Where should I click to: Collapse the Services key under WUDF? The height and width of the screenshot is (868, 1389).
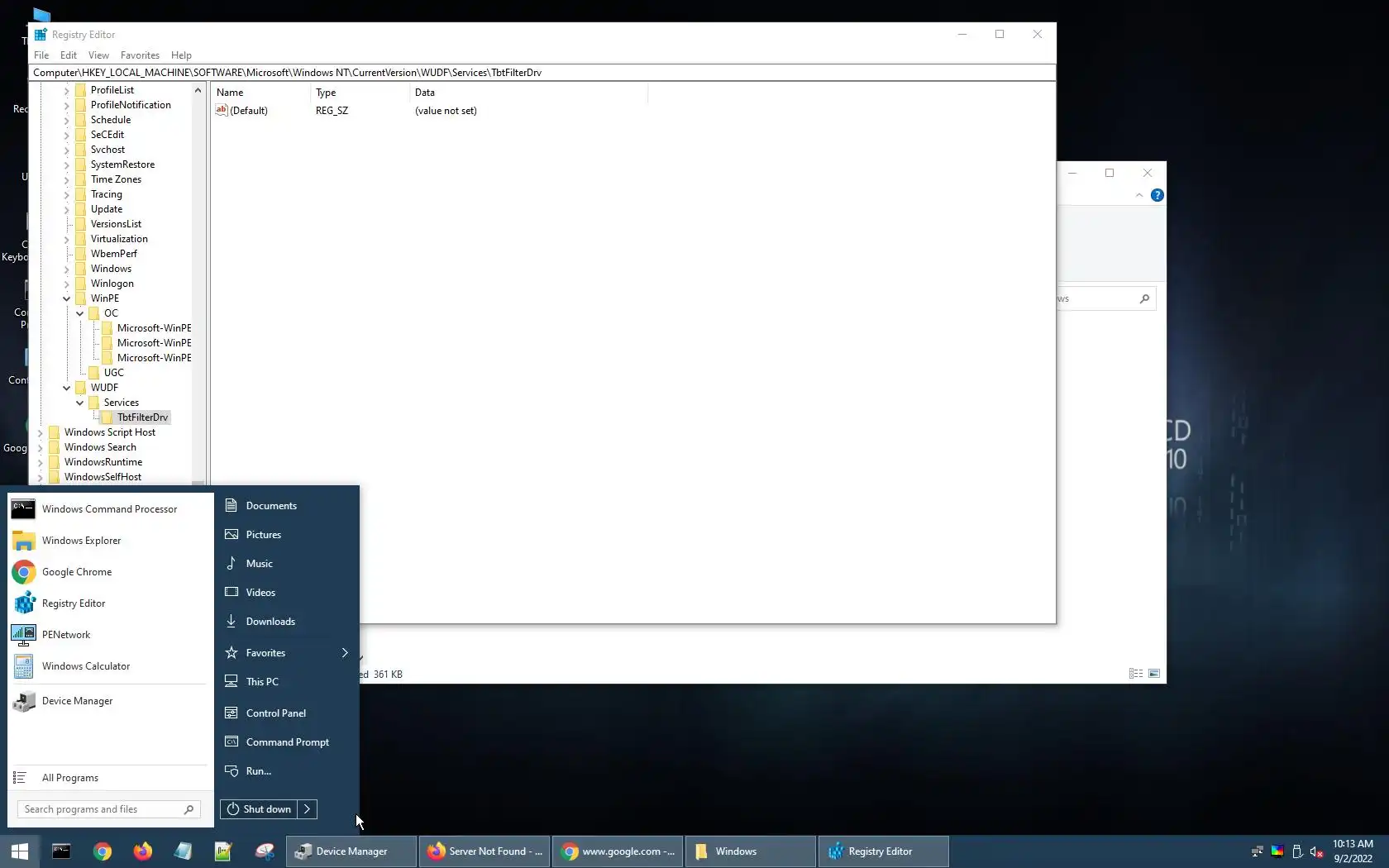point(80,403)
